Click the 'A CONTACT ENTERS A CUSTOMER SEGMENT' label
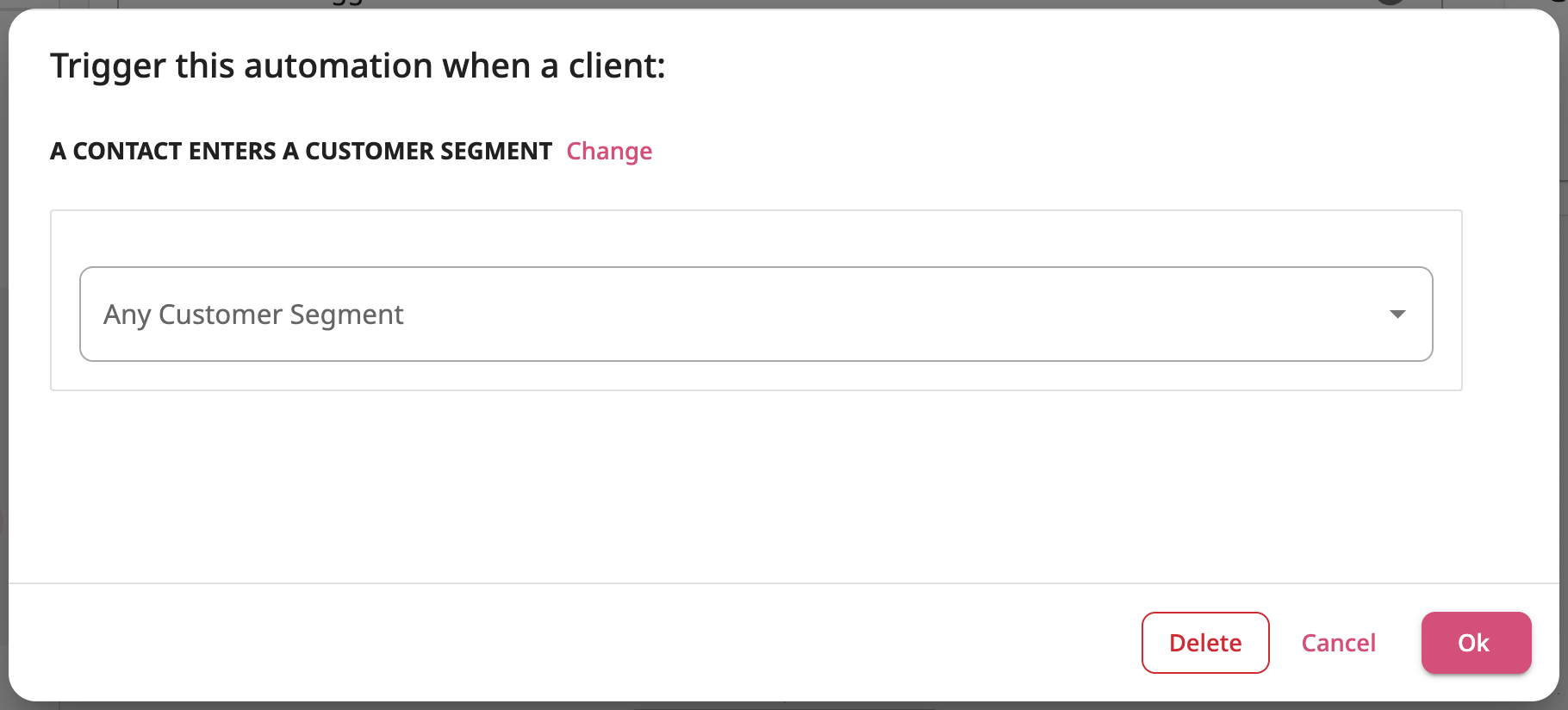This screenshot has height=710, width=1568. (x=301, y=152)
